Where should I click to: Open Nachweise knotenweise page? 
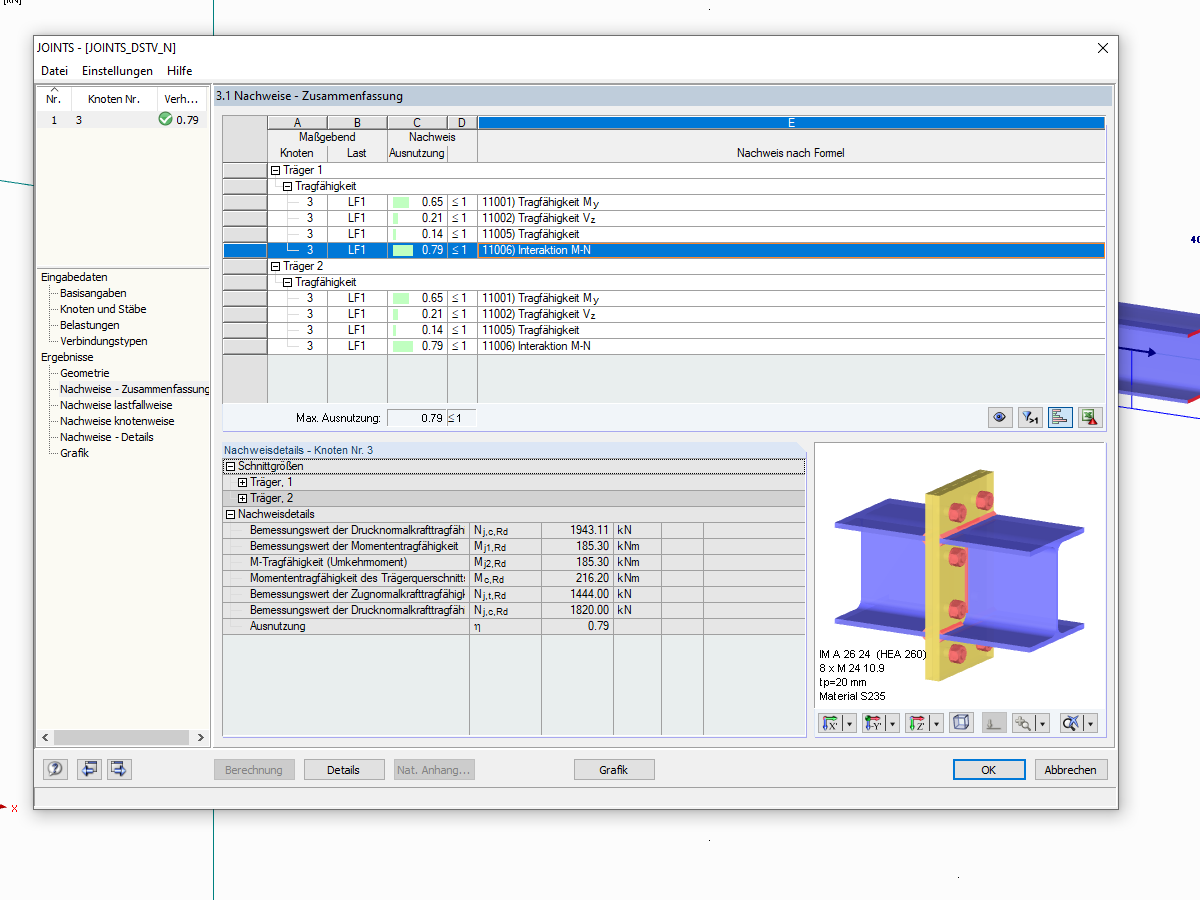[117, 421]
